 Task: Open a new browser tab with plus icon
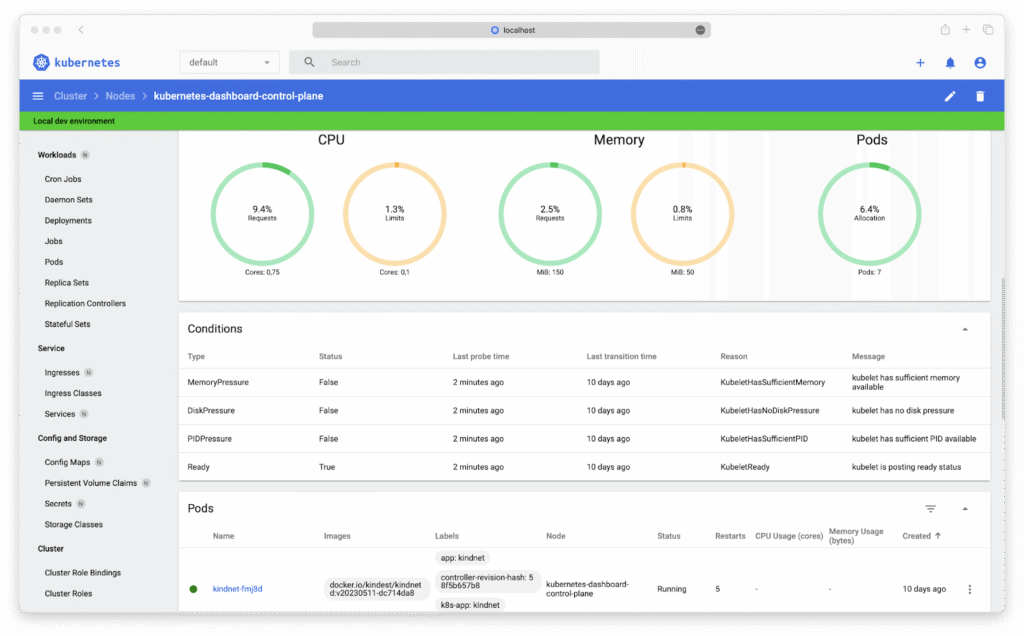tap(966, 29)
